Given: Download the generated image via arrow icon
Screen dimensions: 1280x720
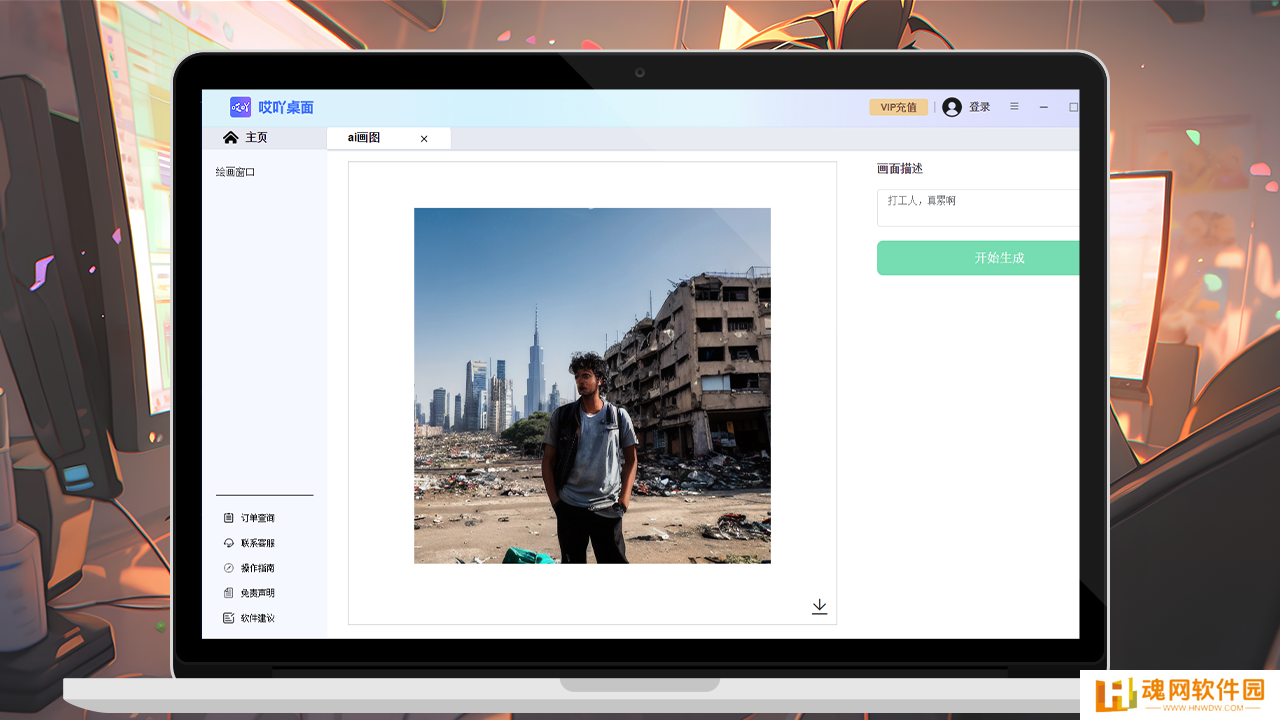Looking at the screenshot, I should click(x=819, y=607).
